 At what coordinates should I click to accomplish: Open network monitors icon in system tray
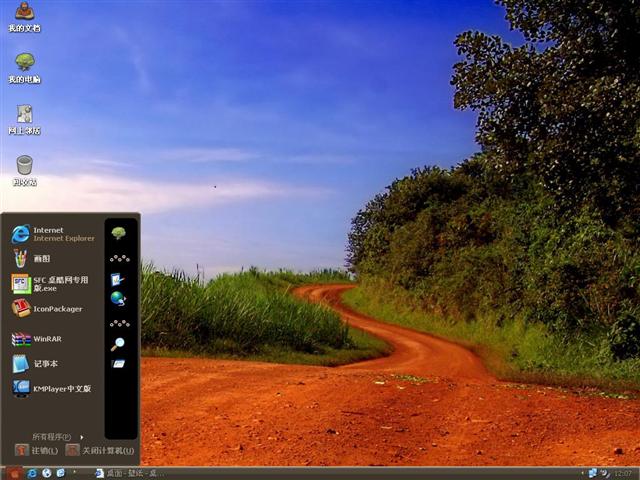tap(593, 473)
